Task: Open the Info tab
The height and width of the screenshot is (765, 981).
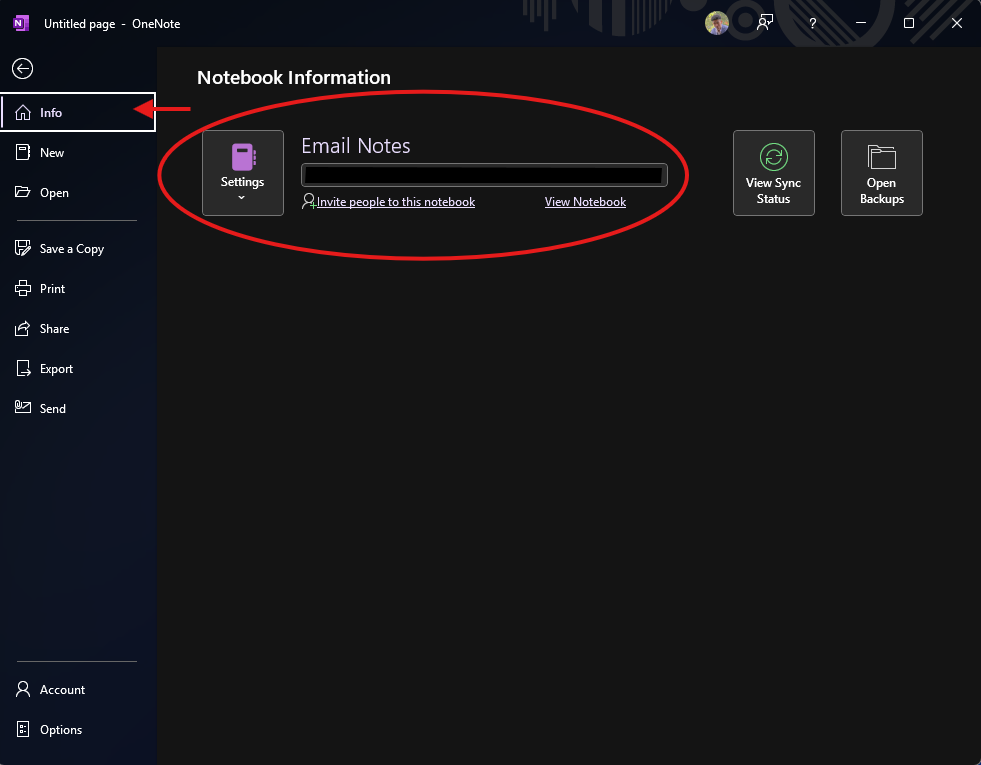Action: pyautogui.click(x=51, y=113)
